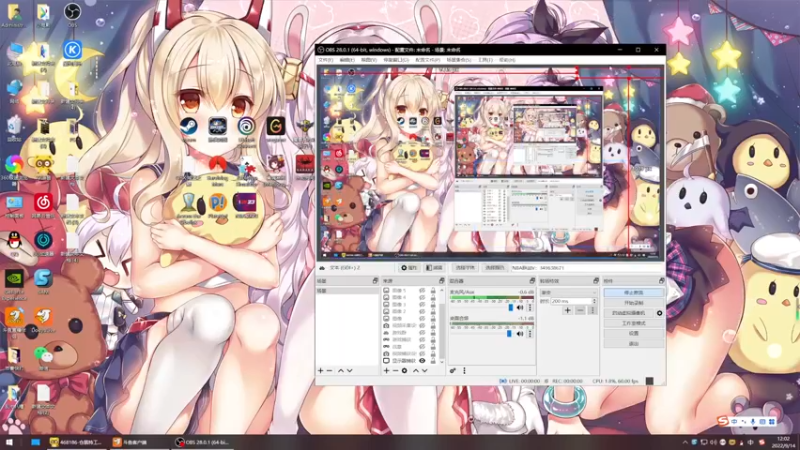Increase transition duration with up arrow
Image resolution: width=800 pixels, height=450 pixels.
[x=594, y=300]
